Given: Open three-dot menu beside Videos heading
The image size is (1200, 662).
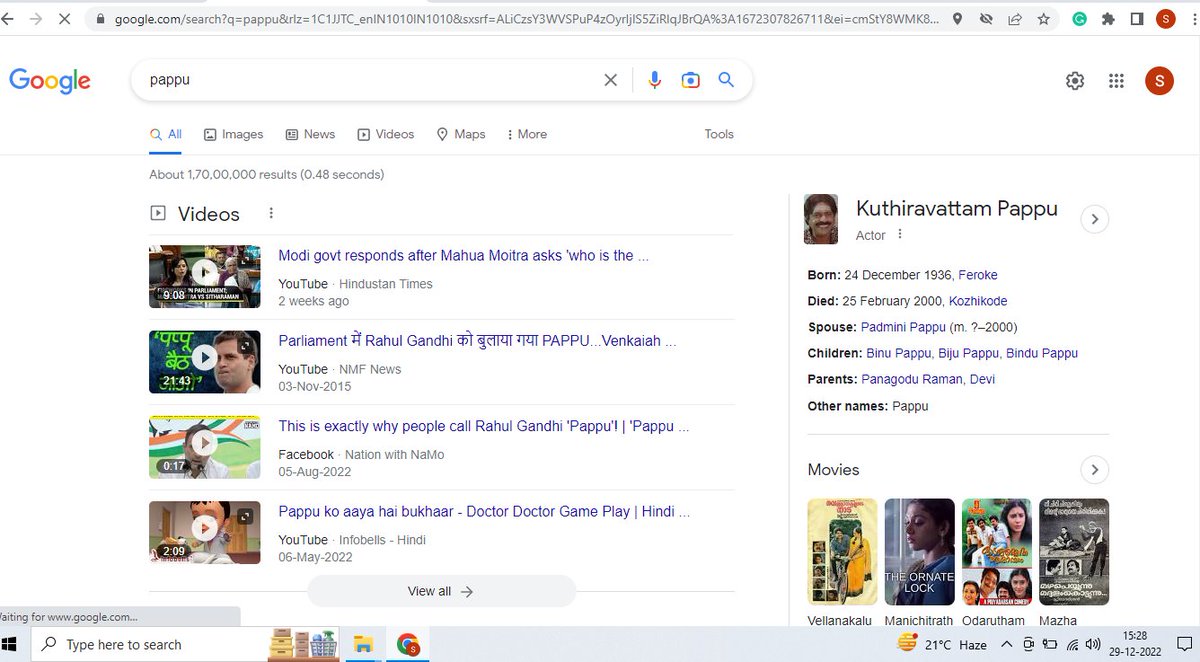Looking at the screenshot, I should pyautogui.click(x=271, y=213).
